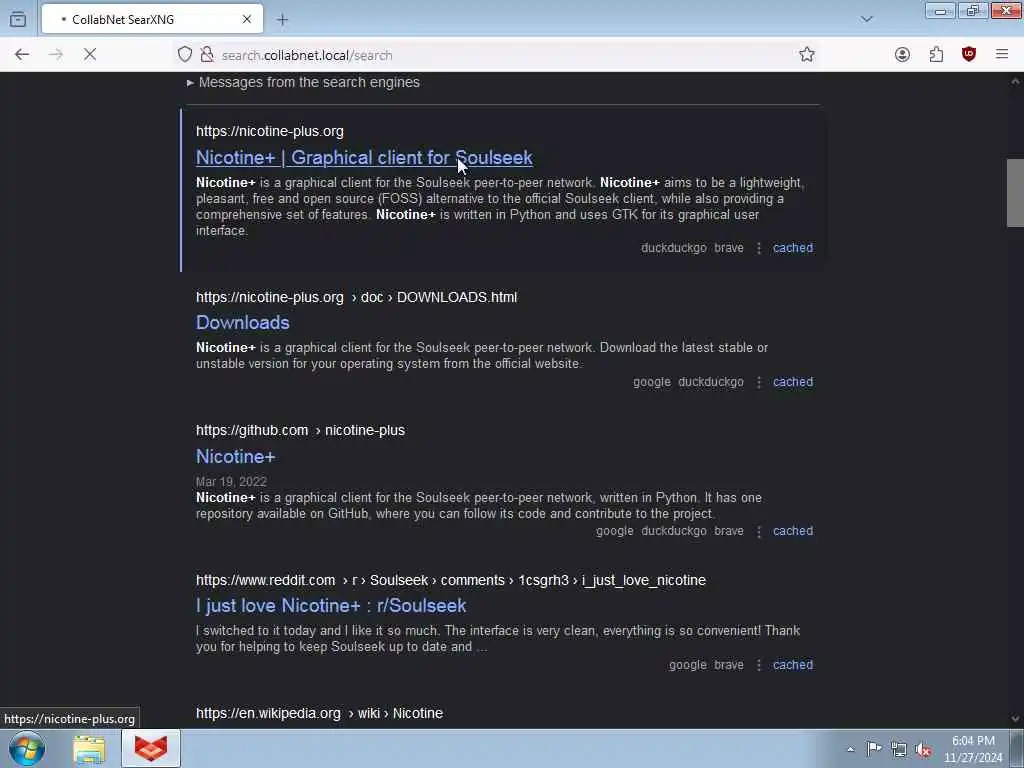Open a new tab with the plus button
Viewport: 1024px width, 768px height.
(282, 20)
